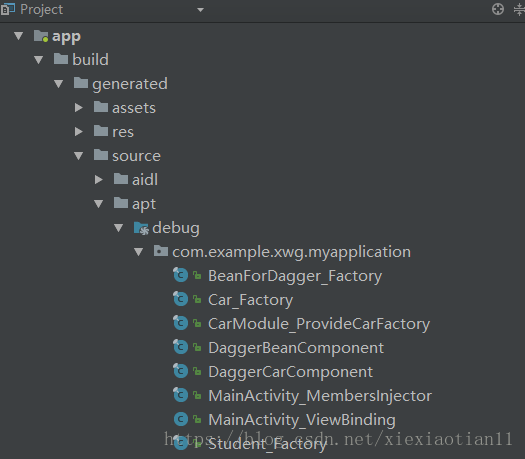Collapse the build folder arrow

click(39, 60)
